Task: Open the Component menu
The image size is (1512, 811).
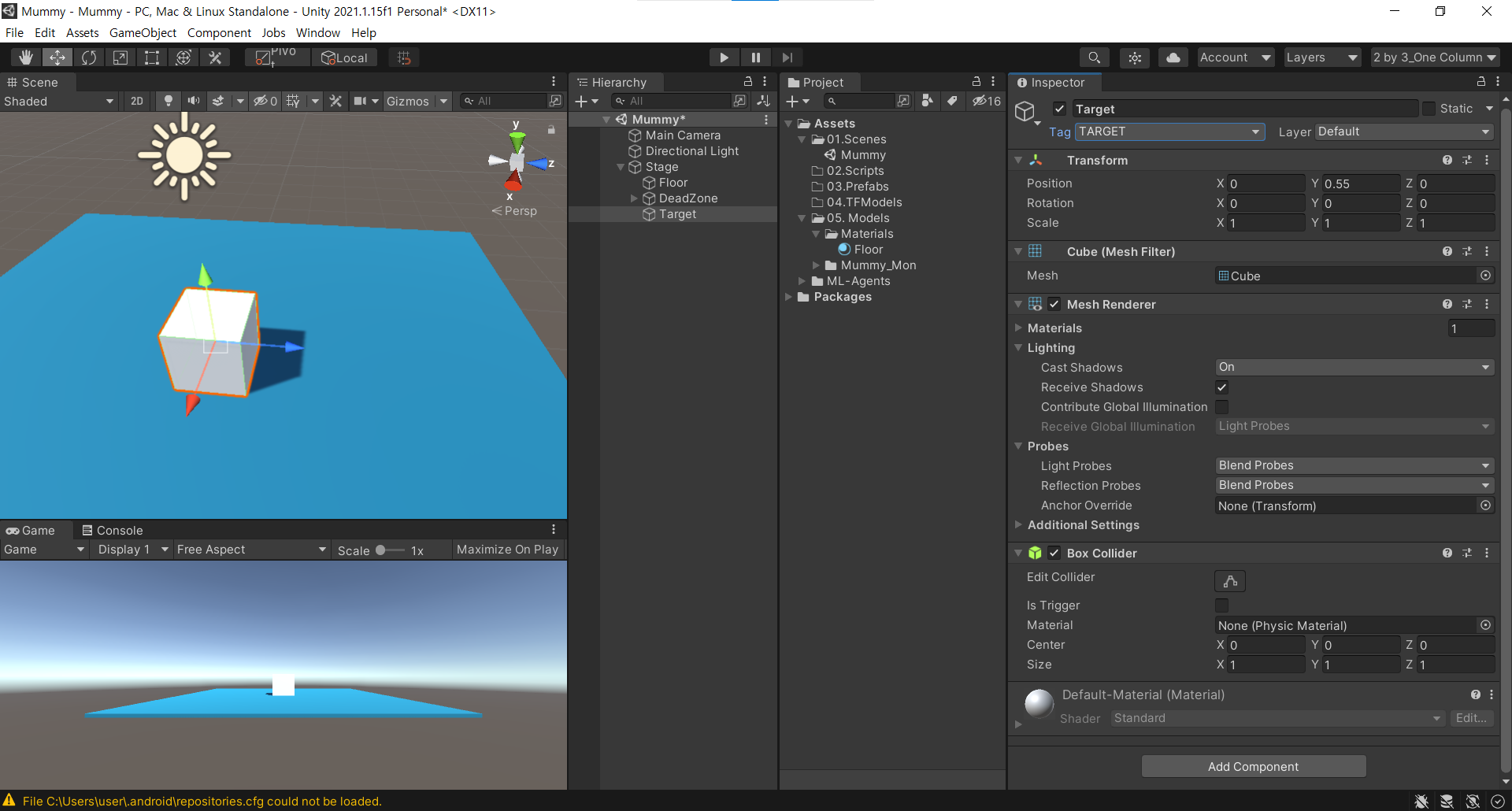Action: point(219,32)
